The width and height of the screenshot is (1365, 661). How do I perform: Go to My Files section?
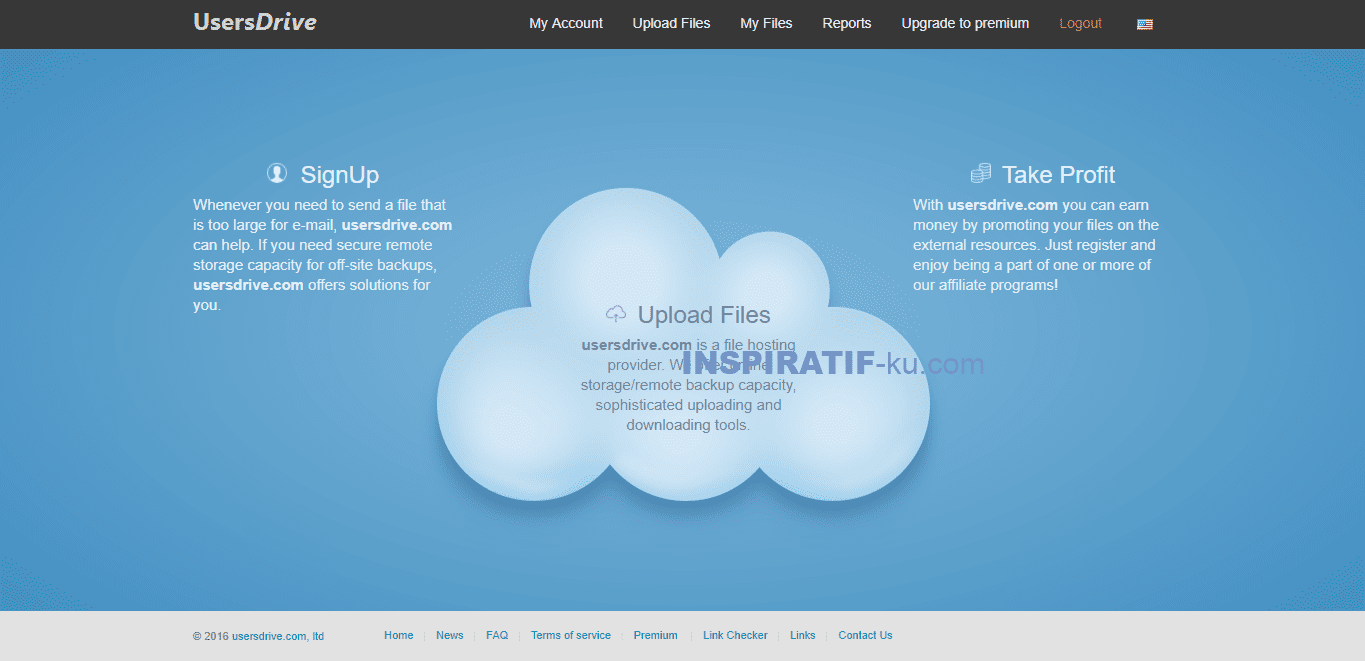pos(766,23)
